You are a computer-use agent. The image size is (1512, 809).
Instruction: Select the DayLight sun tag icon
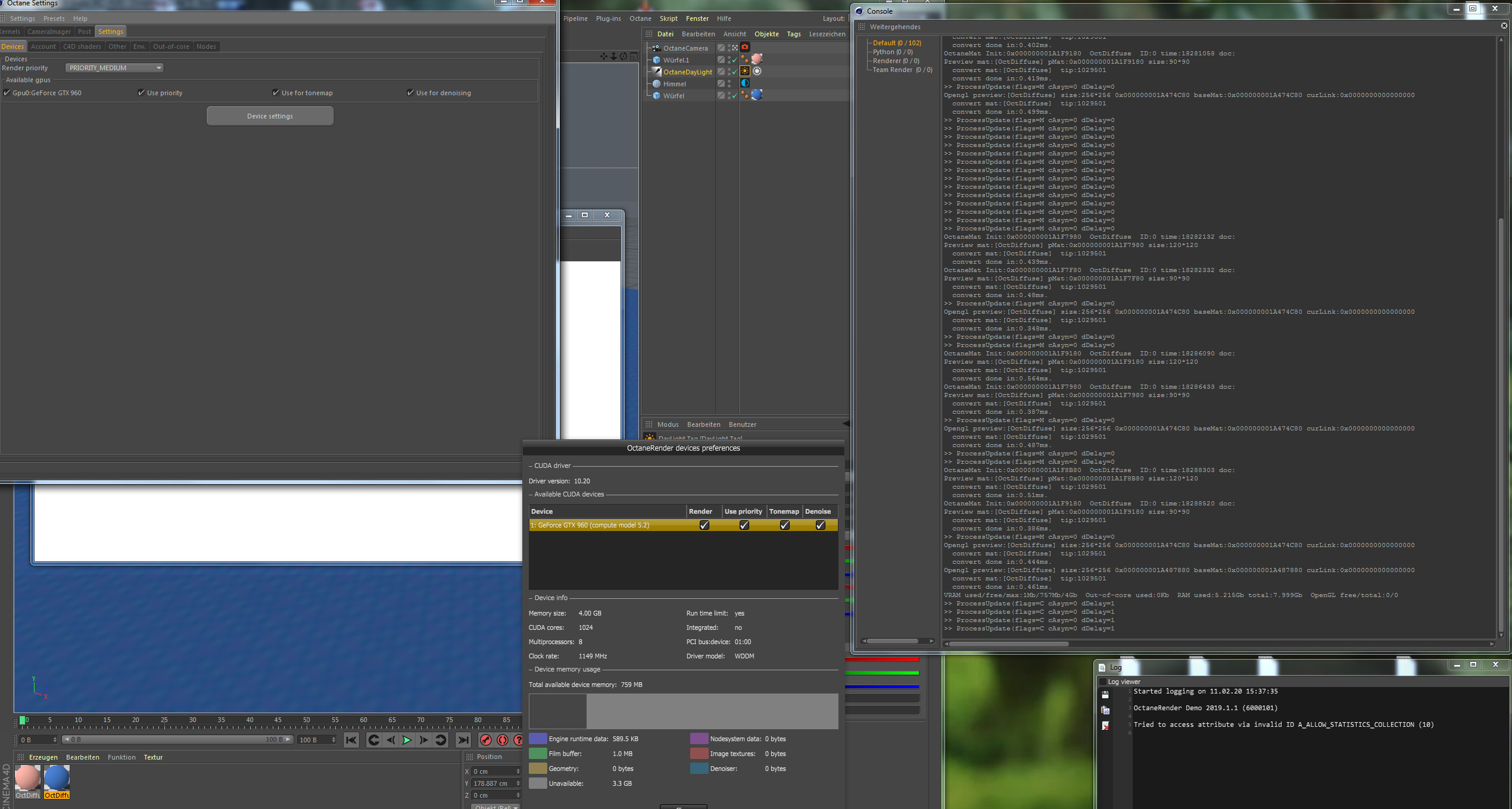744,71
